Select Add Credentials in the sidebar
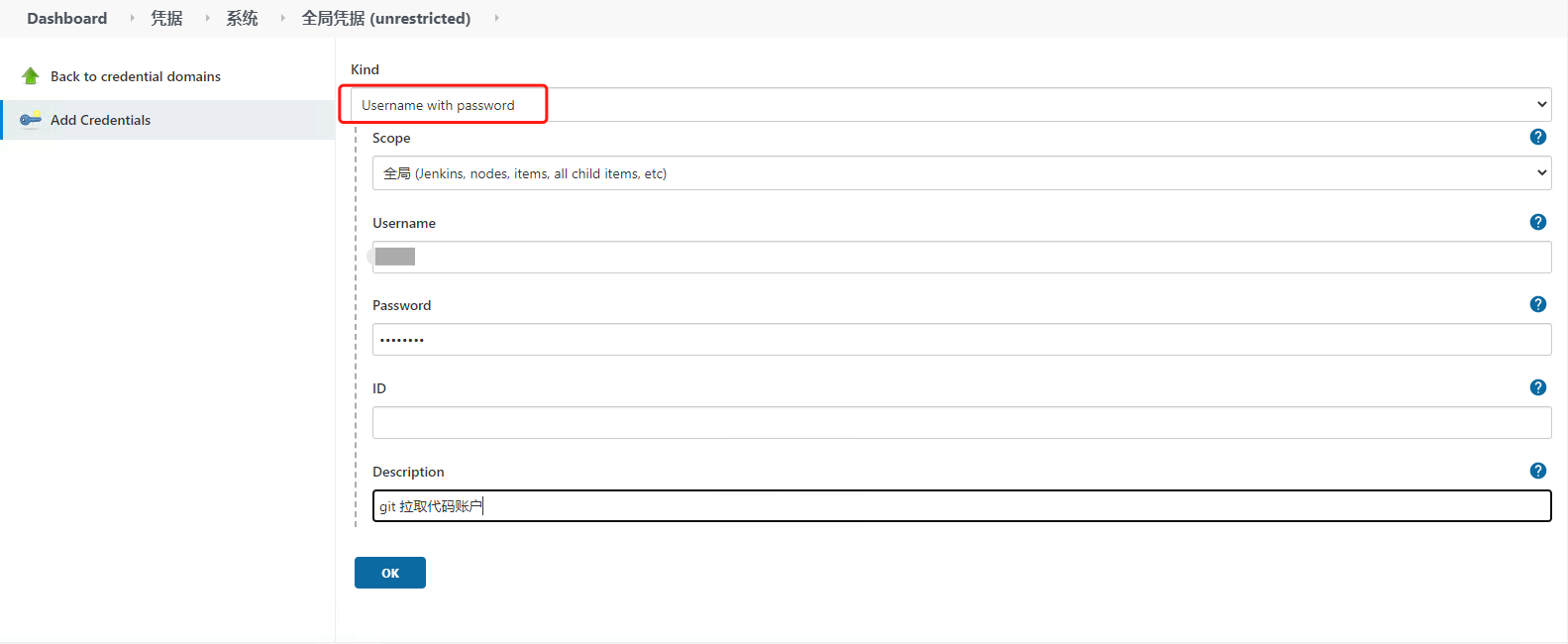 point(101,120)
